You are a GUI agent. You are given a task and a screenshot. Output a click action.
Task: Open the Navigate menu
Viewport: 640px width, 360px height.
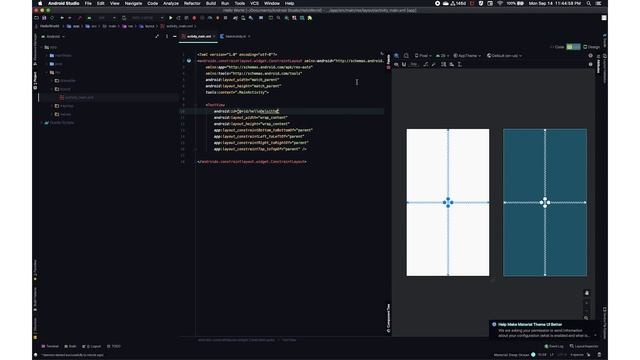point(133,3)
